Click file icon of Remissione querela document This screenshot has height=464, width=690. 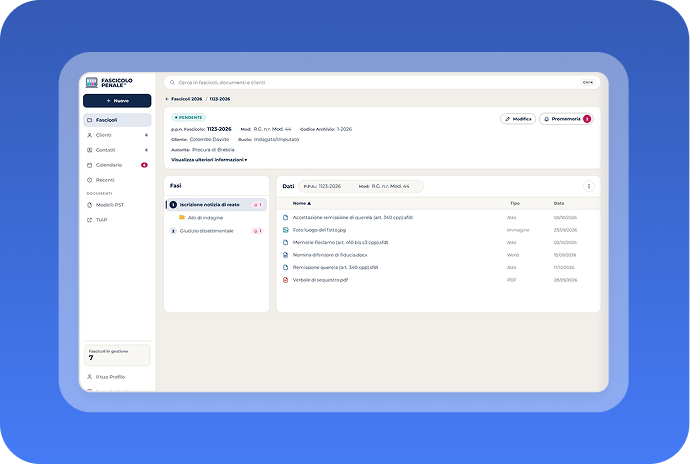pos(286,267)
